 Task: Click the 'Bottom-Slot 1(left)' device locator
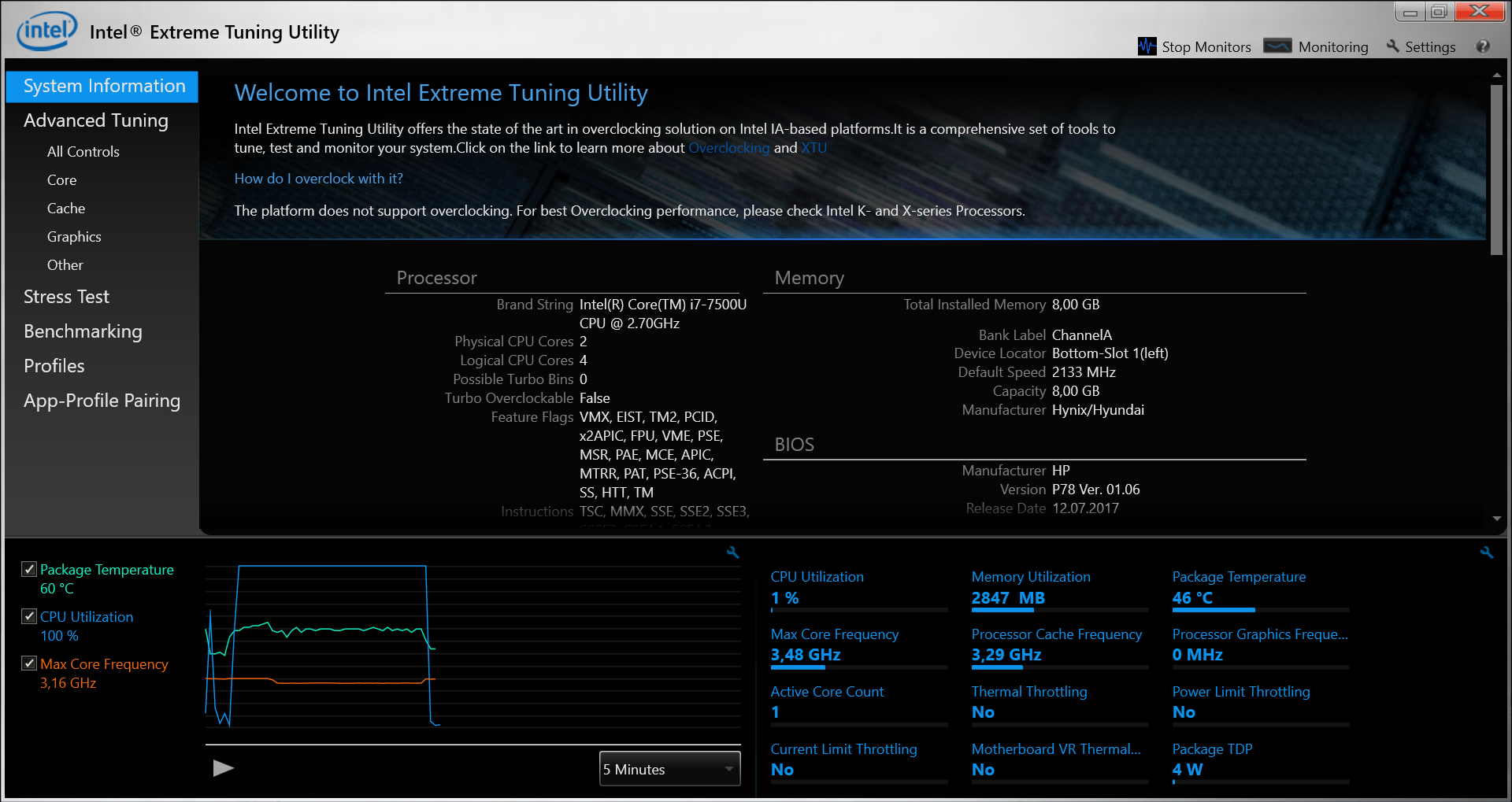tap(1110, 353)
